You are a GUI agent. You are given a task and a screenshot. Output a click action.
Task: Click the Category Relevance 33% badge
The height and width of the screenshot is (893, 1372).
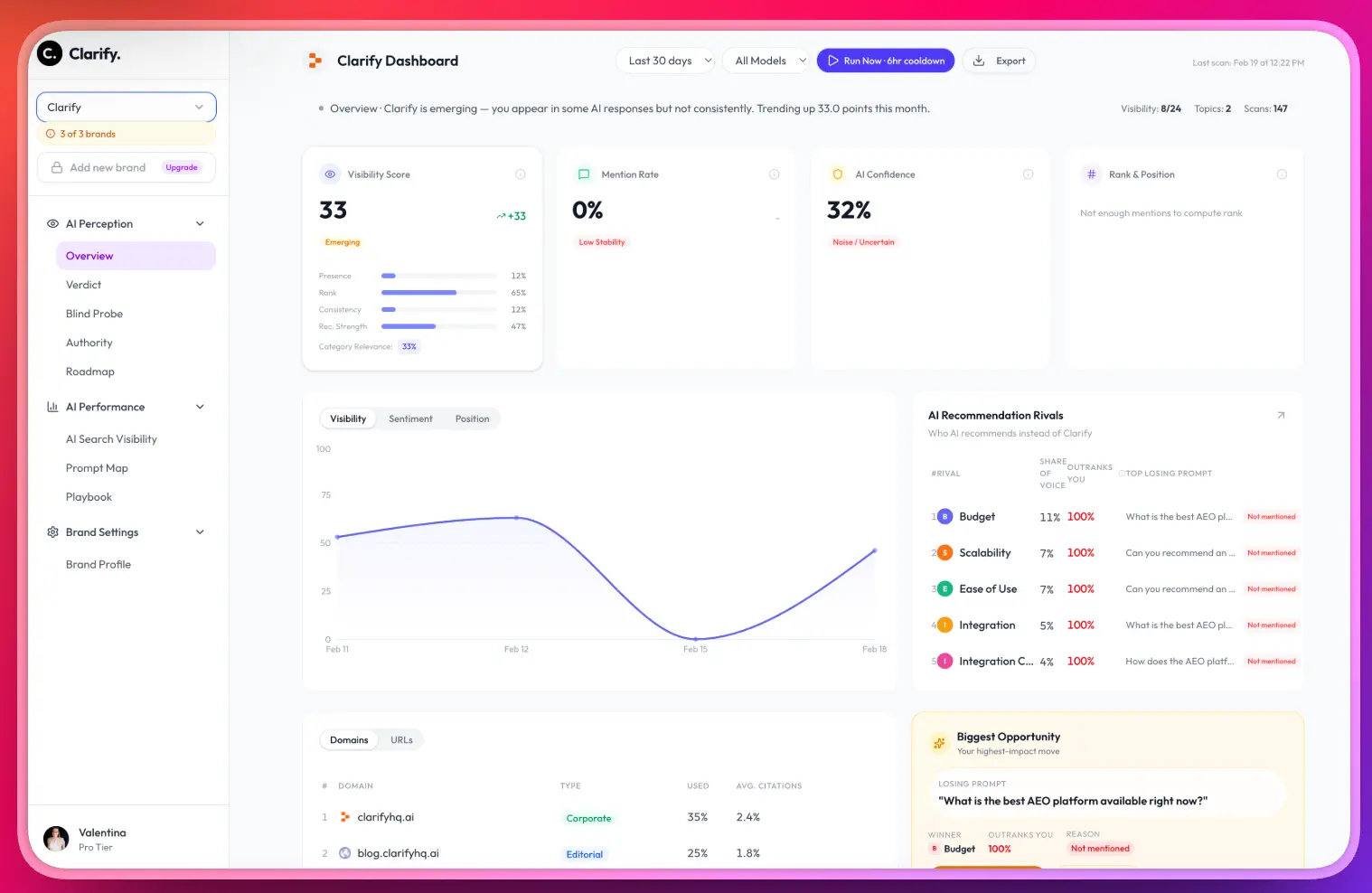tap(409, 347)
